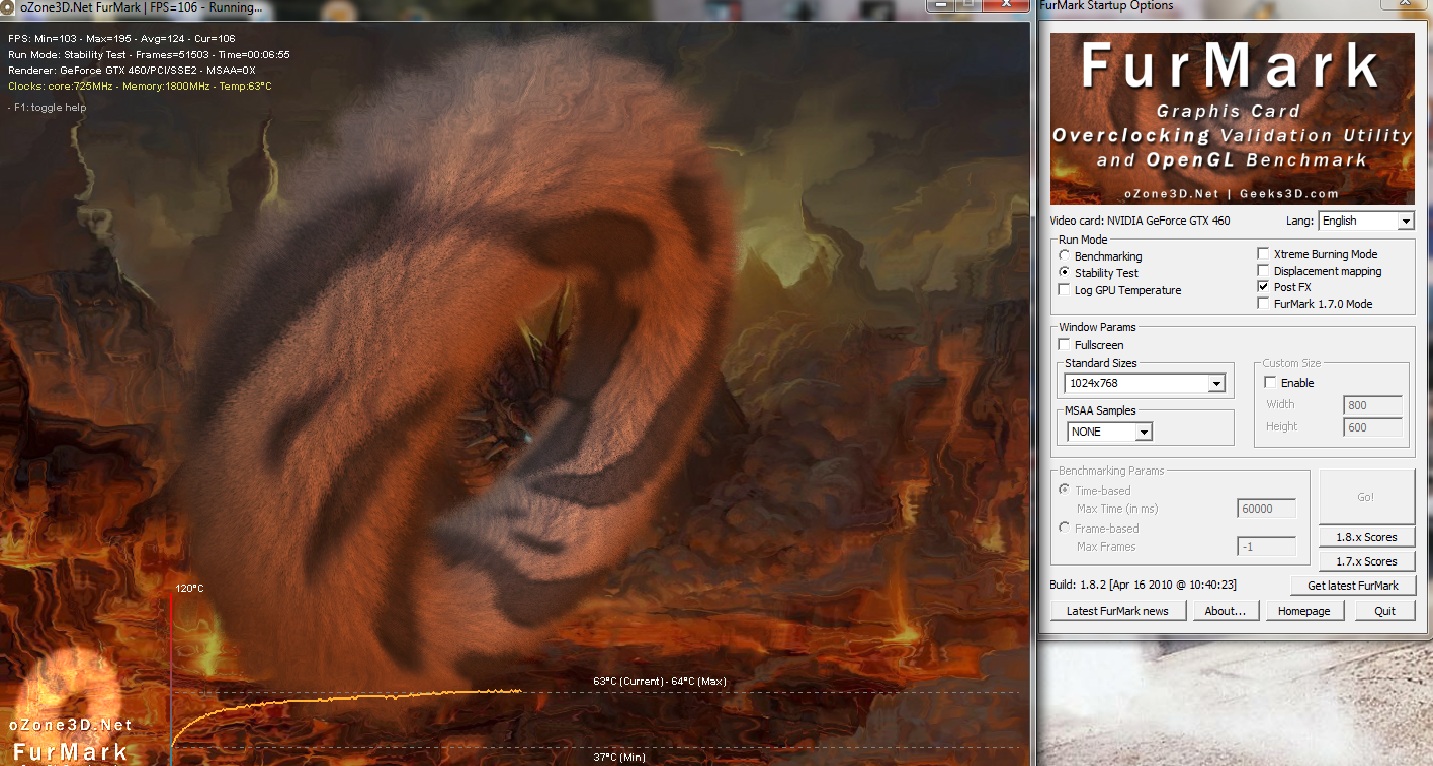Check the Custom Size Enable box
The width and height of the screenshot is (1433, 766).
click(1271, 383)
